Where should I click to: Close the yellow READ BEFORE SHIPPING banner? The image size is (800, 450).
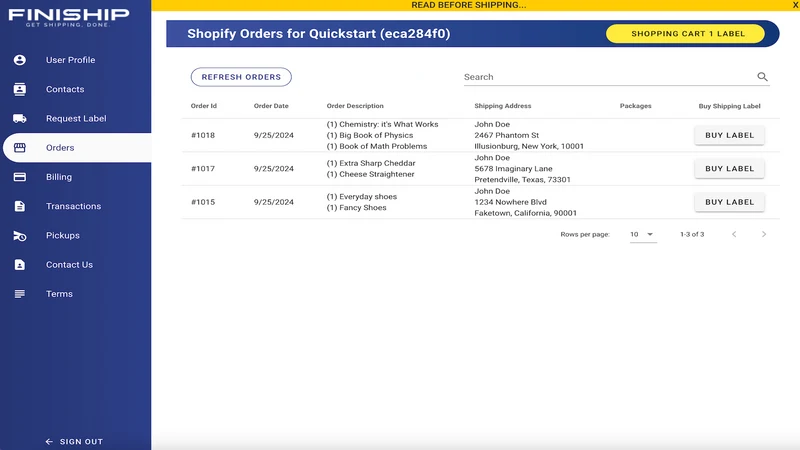click(795, 5)
